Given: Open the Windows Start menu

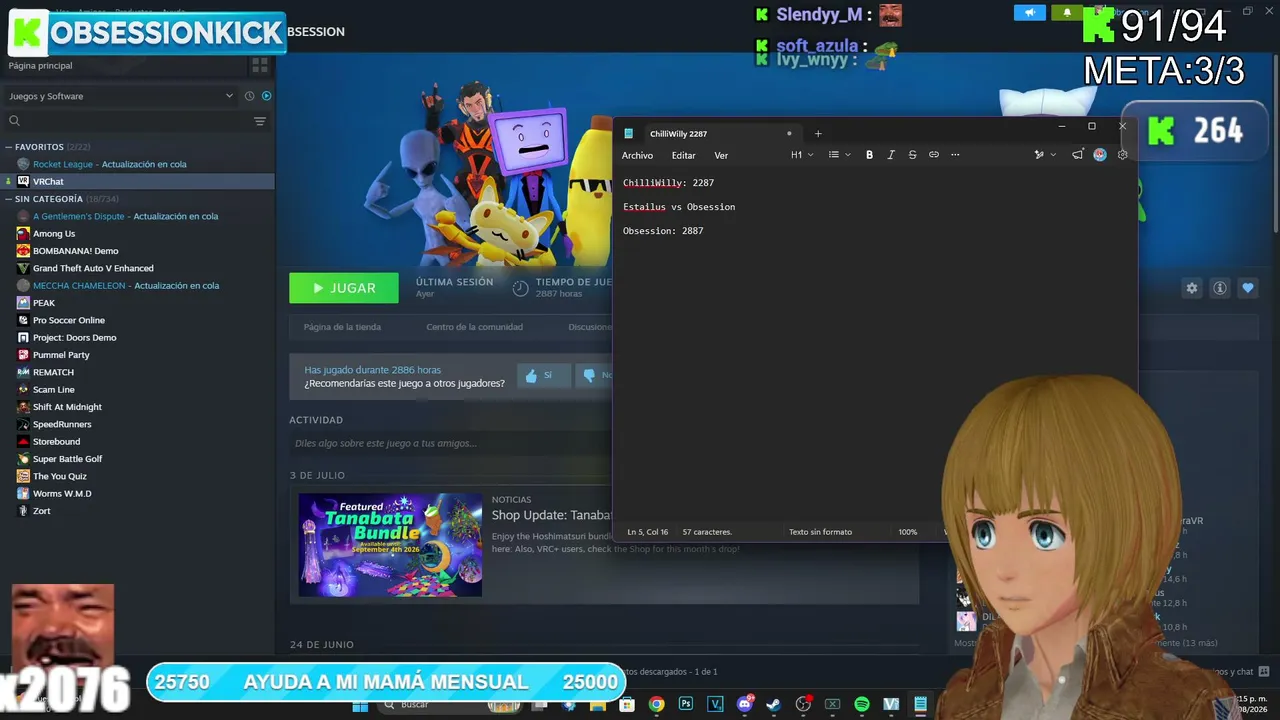Looking at the screenshot, I should [361, 704].
